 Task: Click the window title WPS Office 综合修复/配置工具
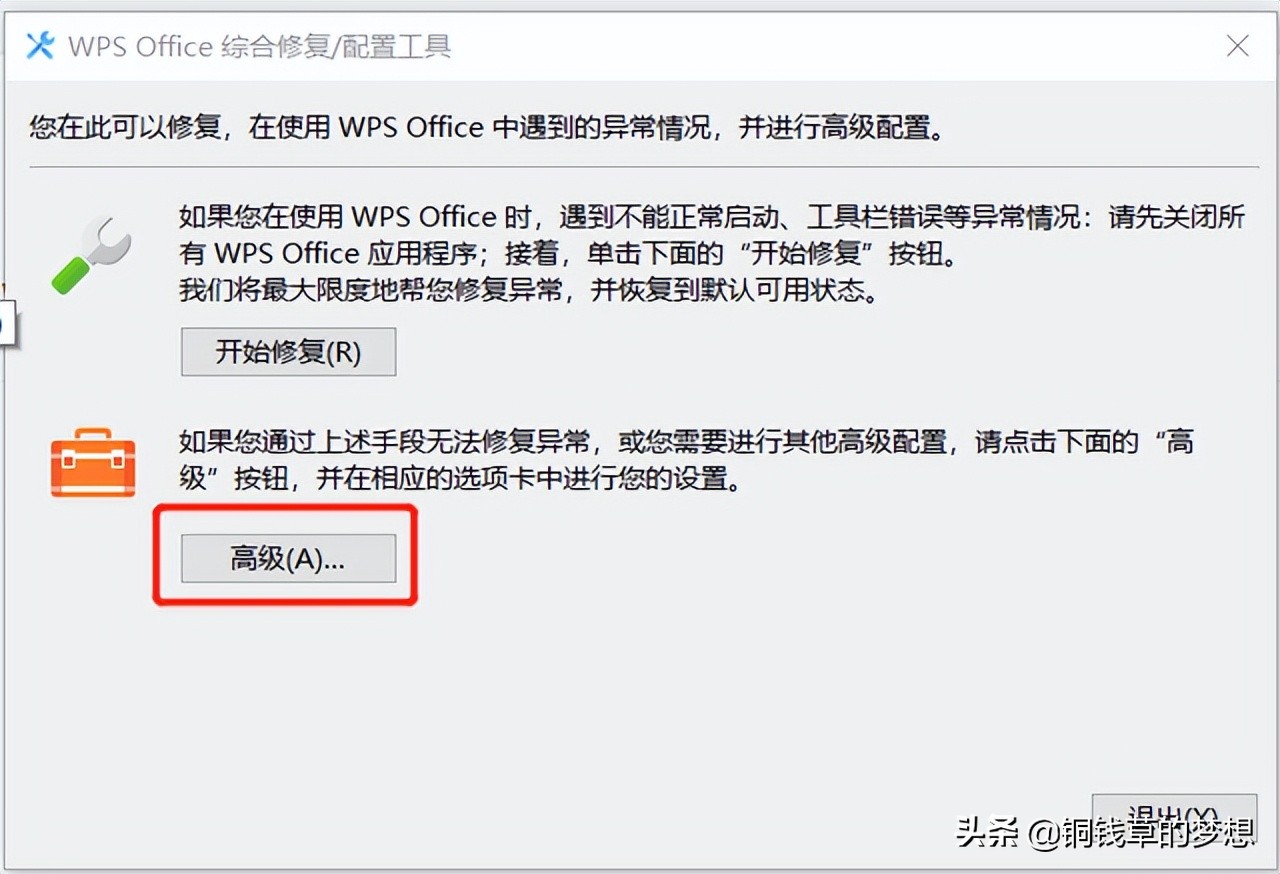(x=260, y=46)
